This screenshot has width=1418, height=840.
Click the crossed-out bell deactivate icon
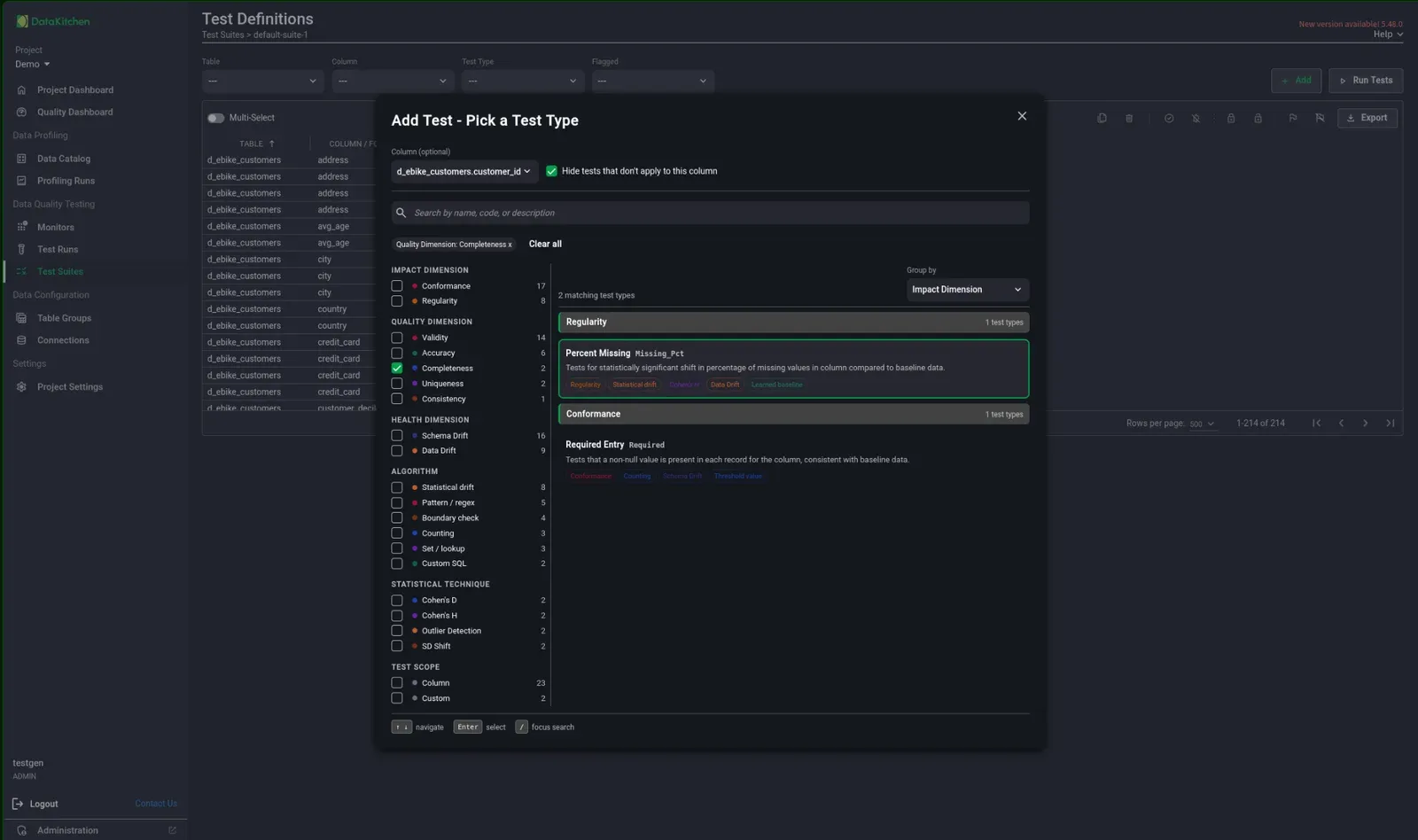coord(1196,118)
